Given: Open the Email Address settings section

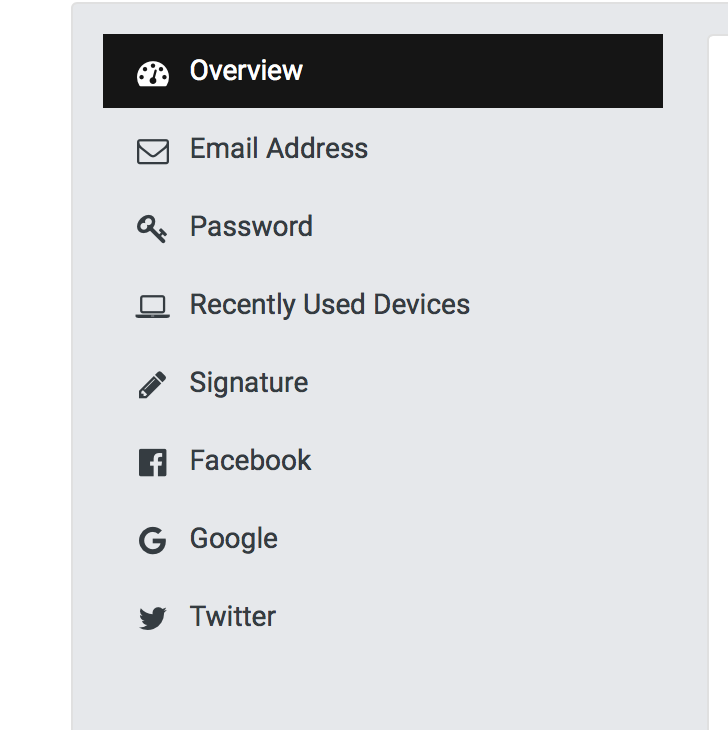Looking at the screenshot, I should point(279,149).
